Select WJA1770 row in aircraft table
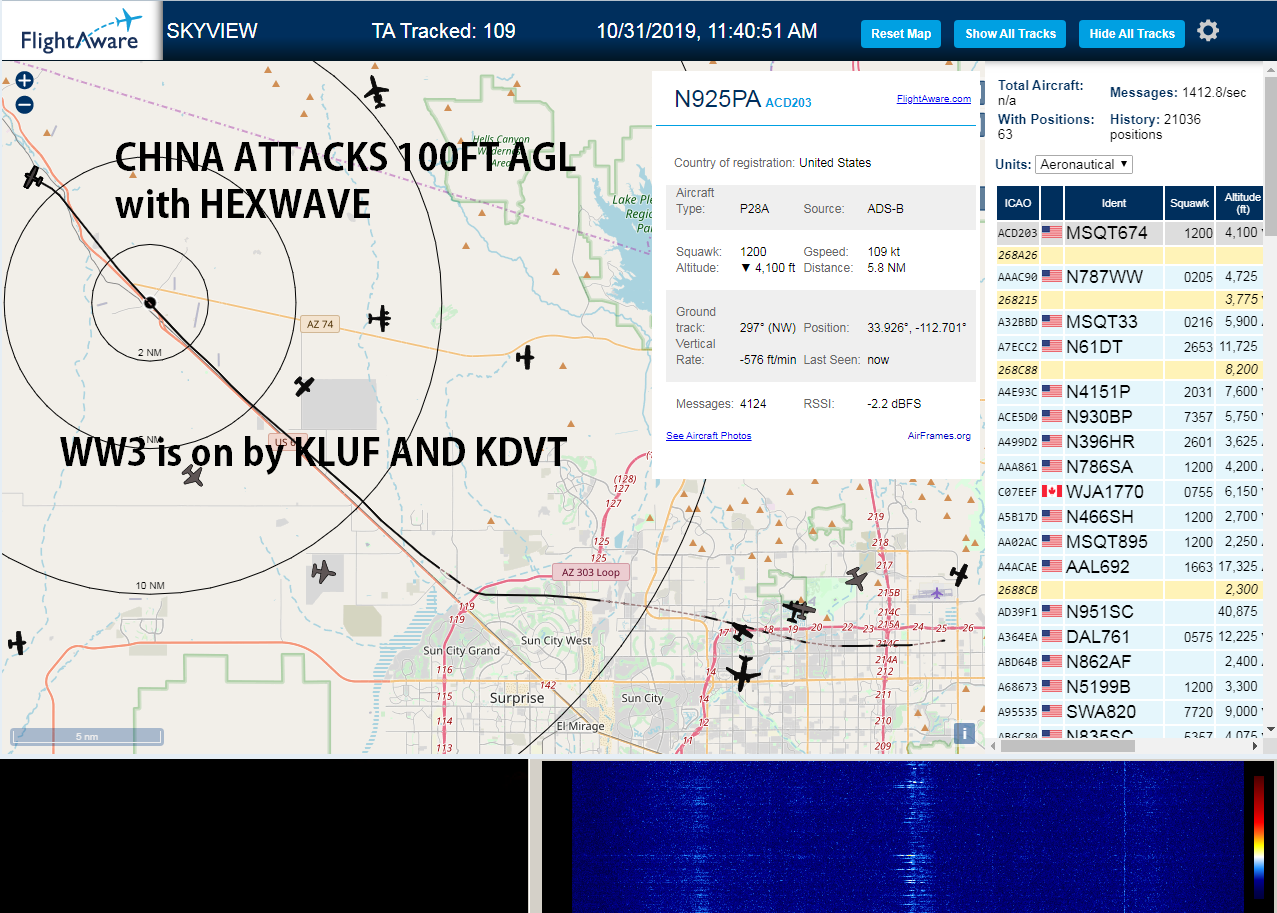This screenshot has height=913, width=1277. (1130, 491)
